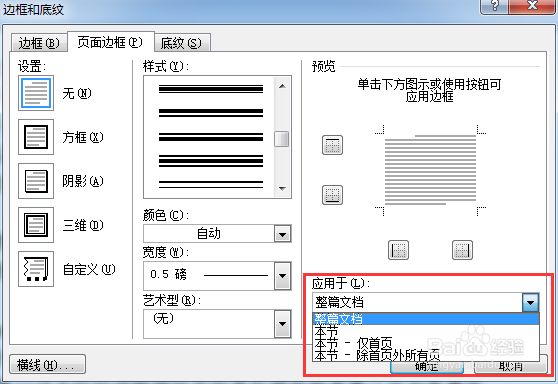Select 本节 option in the apply-to list
Screen dimensions: 558x384
point(426,331)
